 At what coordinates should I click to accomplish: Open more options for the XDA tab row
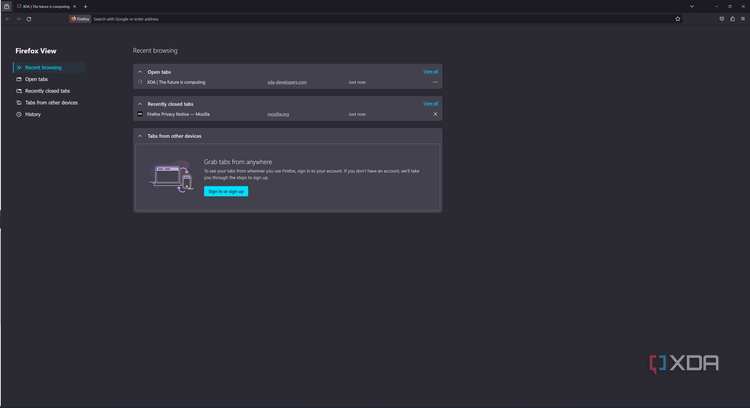pos(435,82)
